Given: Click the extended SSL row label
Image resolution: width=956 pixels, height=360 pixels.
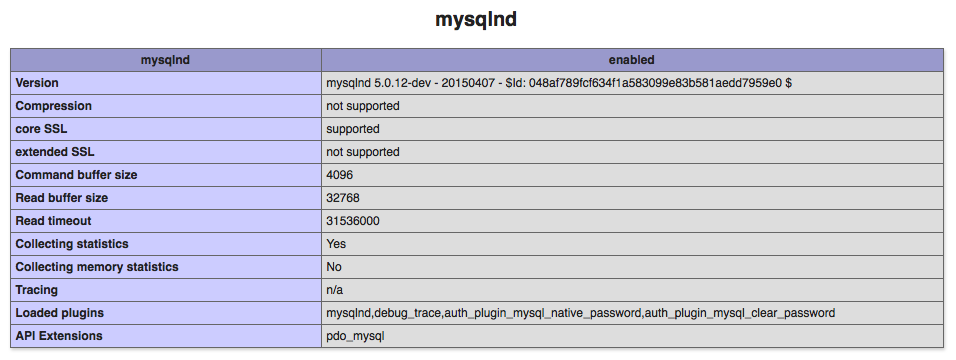Looking at the screenshot, I should 55,152.
